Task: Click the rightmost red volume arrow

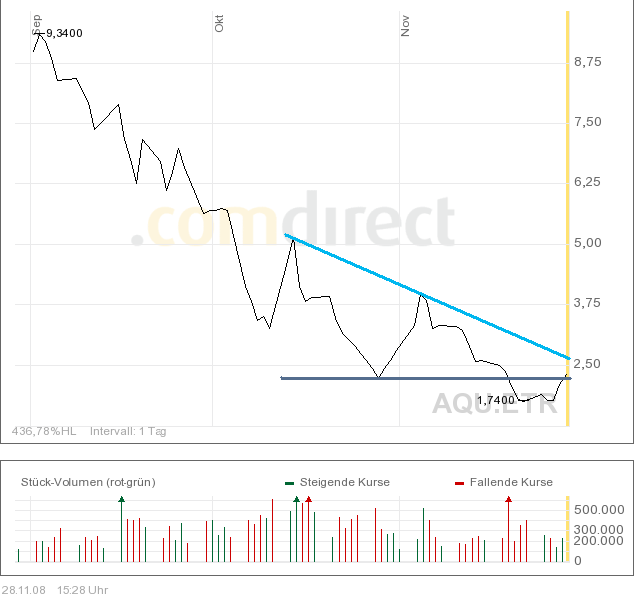Action: click(x=508, y=498)
